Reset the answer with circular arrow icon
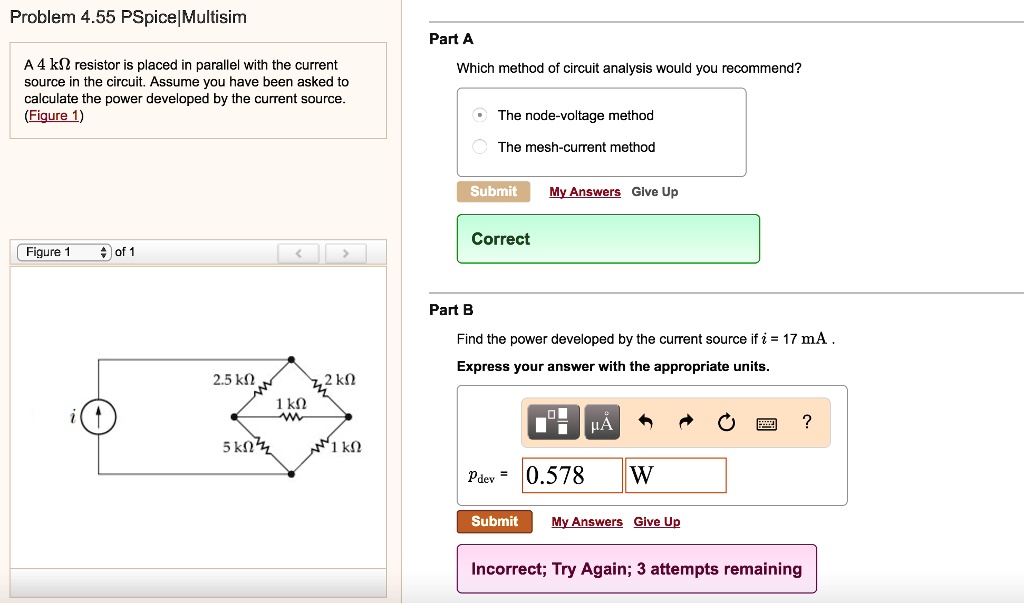The height and width of the screenshot is (603, 1024). coord(726,423)
